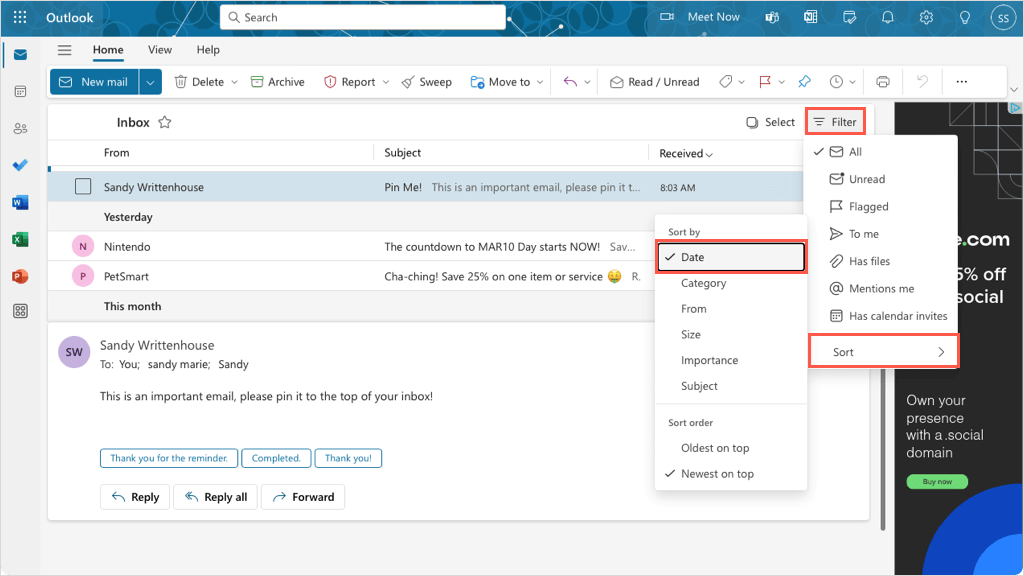The height and width of the screenshot is (576, 1024).
Task: Click the Print icon in toolbar
Action: click(883, 82)
